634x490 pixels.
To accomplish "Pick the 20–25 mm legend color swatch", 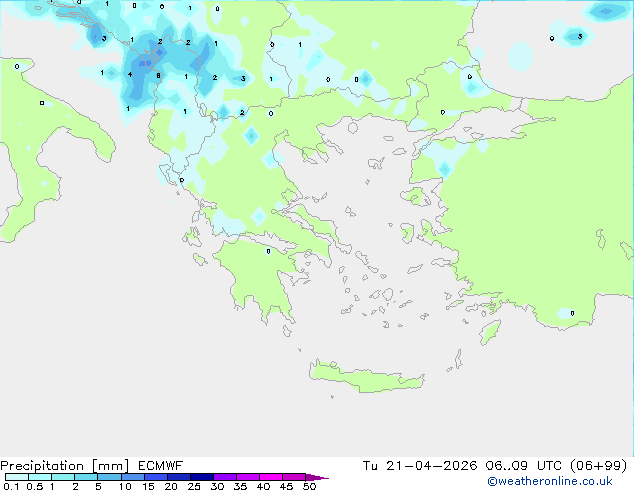I will (x=179, y=477).
